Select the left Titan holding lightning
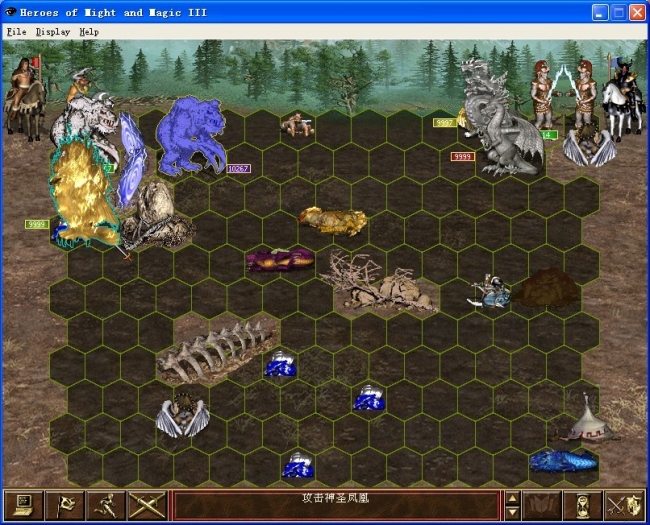 pyautogui.click(x=544, y=95)
